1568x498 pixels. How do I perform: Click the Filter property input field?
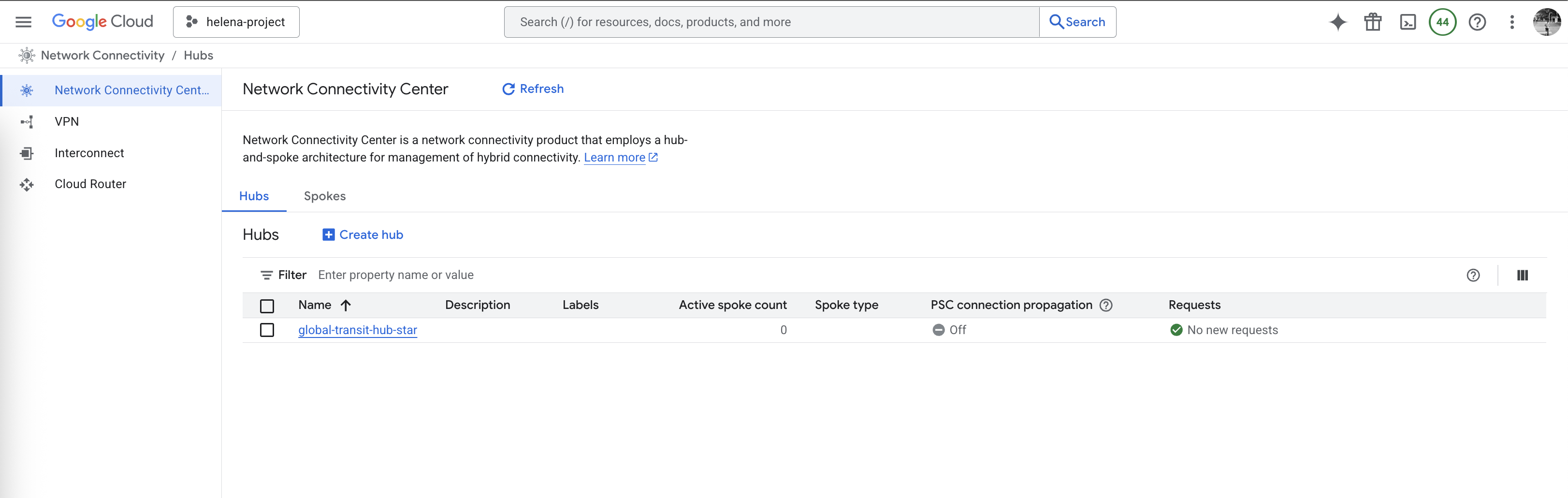pos(548,275)
